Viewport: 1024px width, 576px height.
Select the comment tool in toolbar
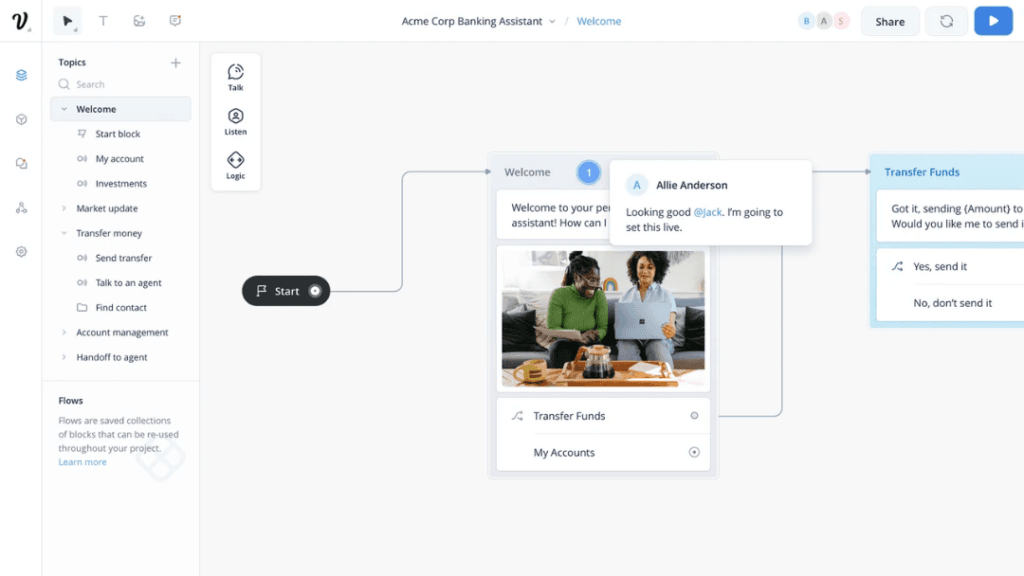[x=175, y=21]
